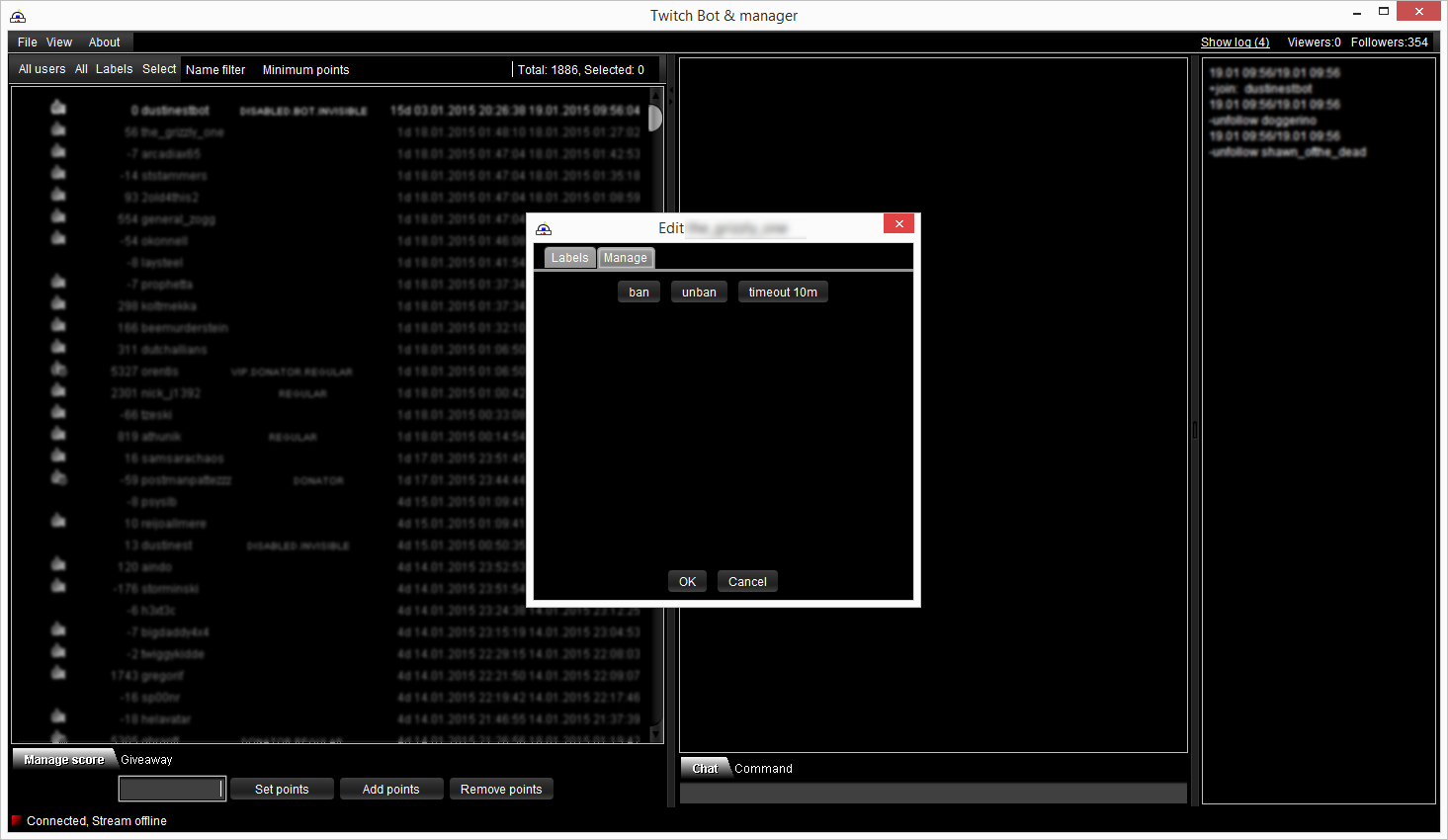The image size is (1448, 840).
Task: Click the user icon in the nick_j1392 row
Action: tap(58, 389)
